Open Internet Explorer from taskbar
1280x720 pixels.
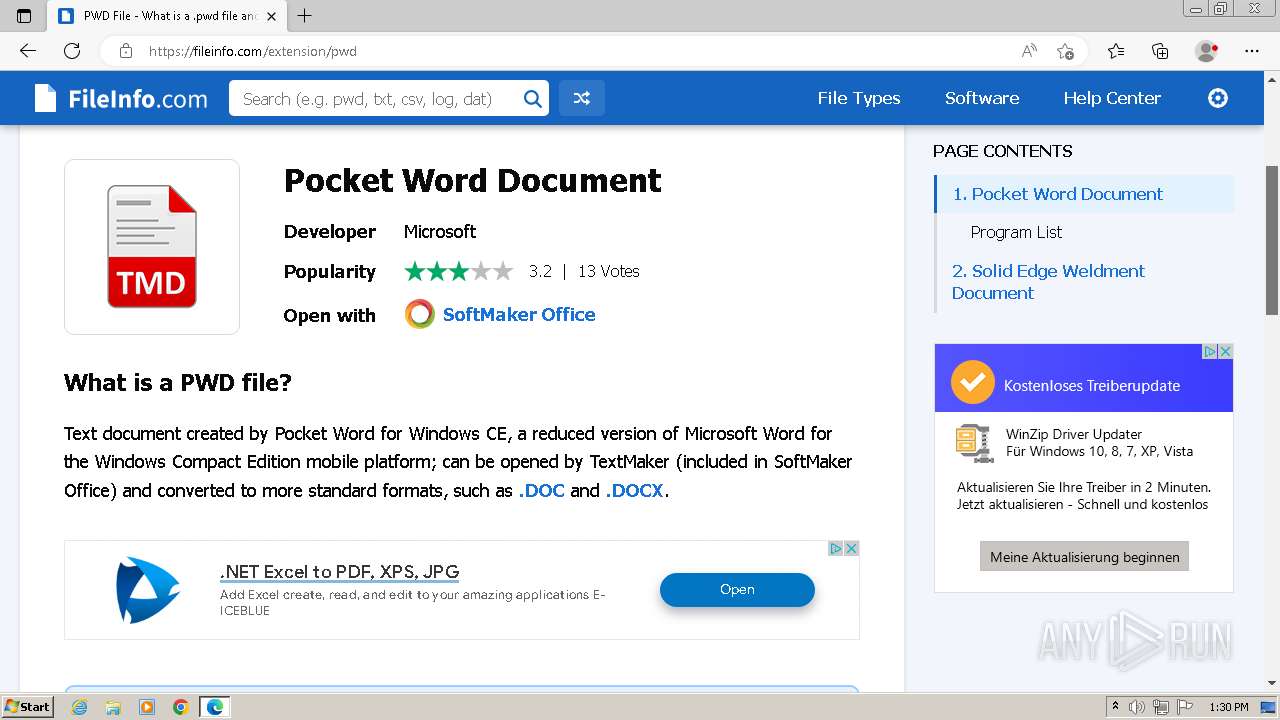coord(79,707)
